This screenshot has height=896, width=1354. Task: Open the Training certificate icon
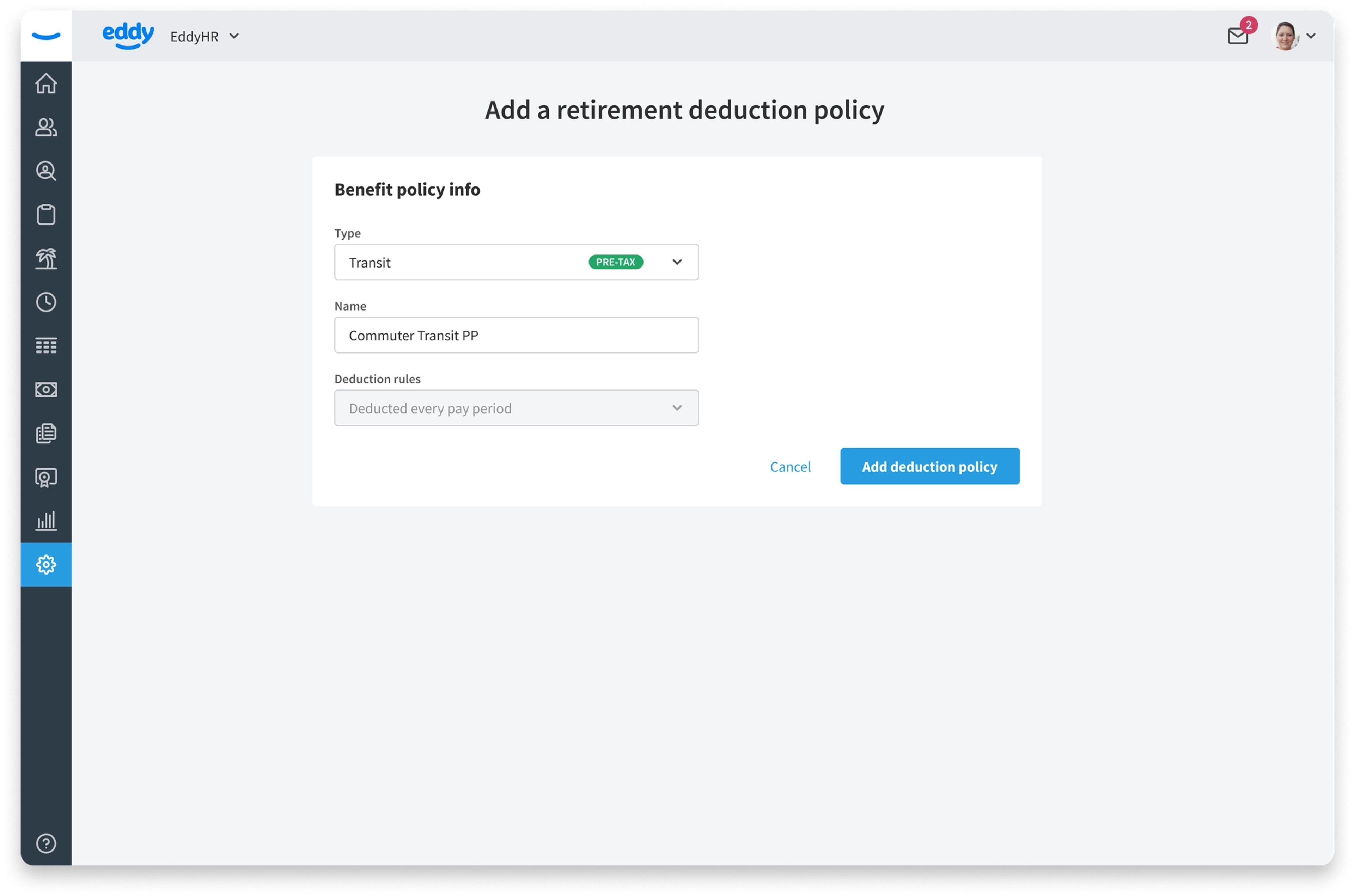point(46,477)
